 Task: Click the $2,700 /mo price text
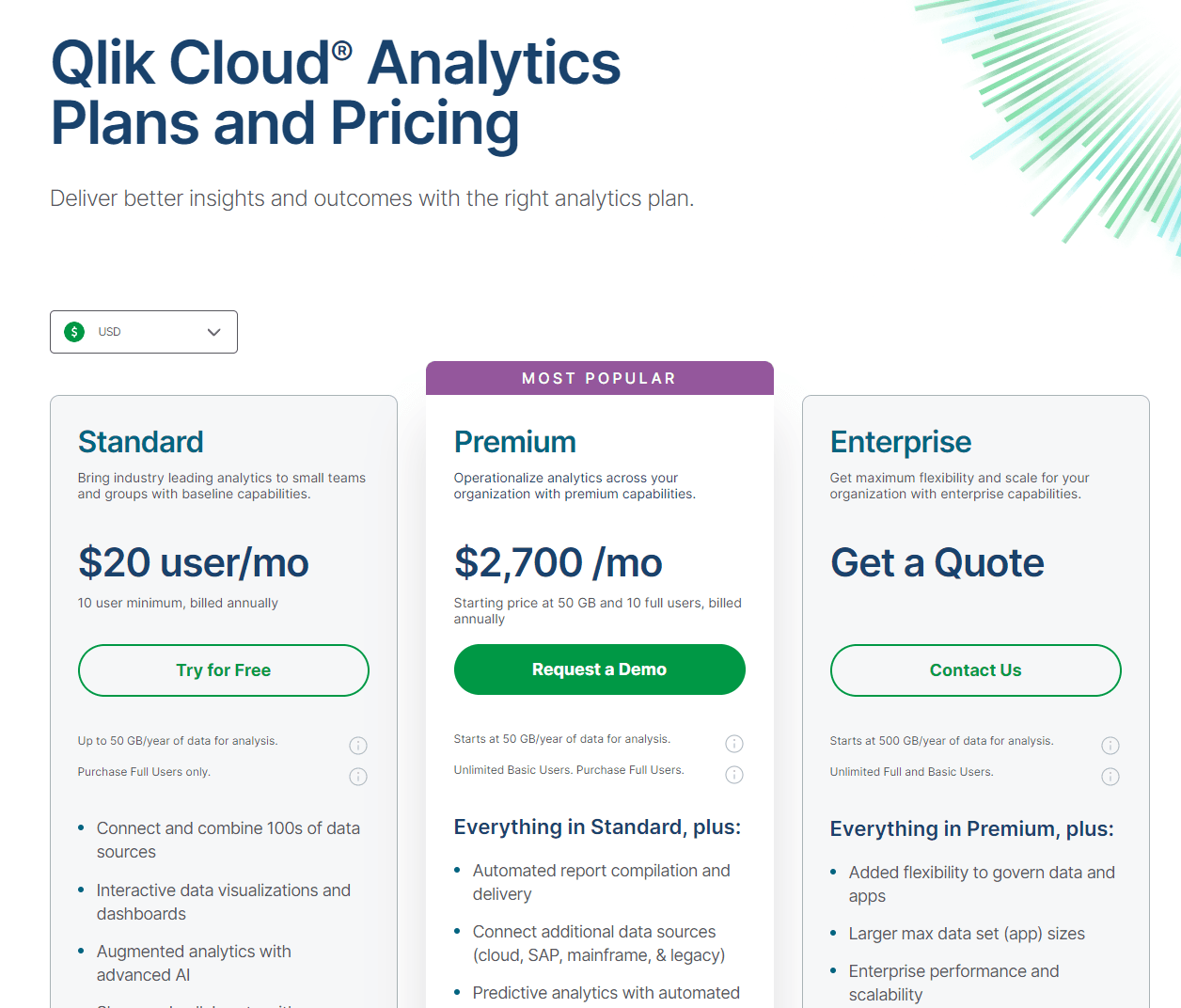pyautogui.click(x=559, y=562)
